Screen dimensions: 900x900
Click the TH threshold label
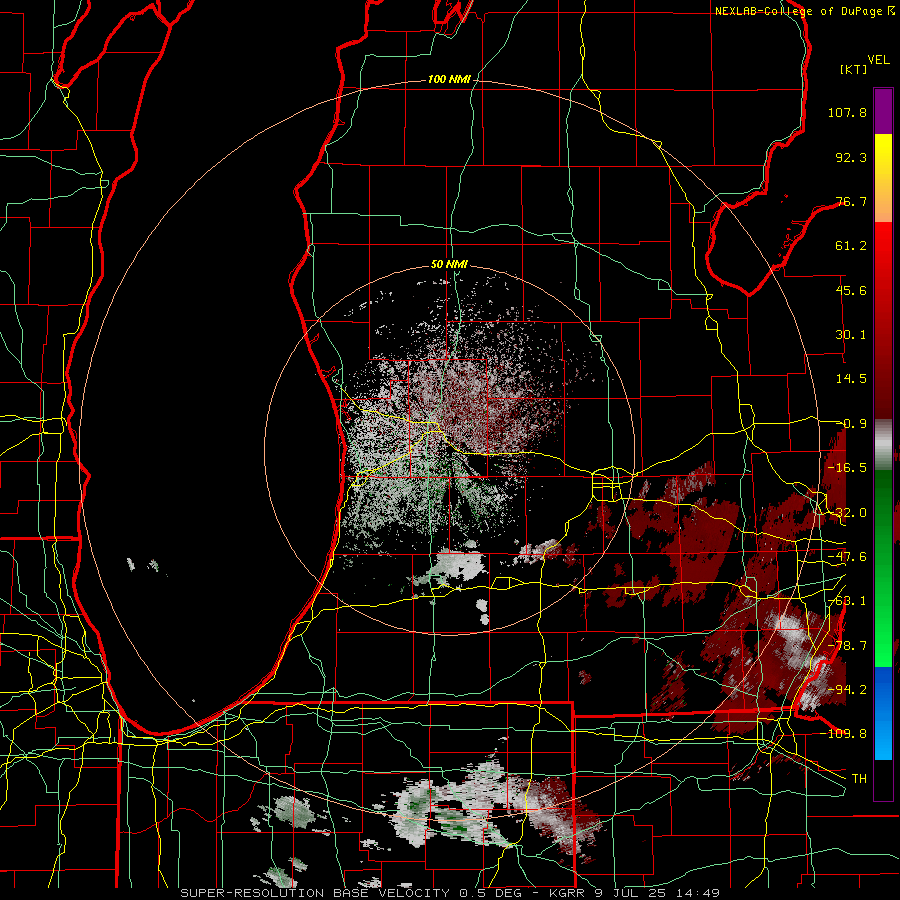(859, 779)
